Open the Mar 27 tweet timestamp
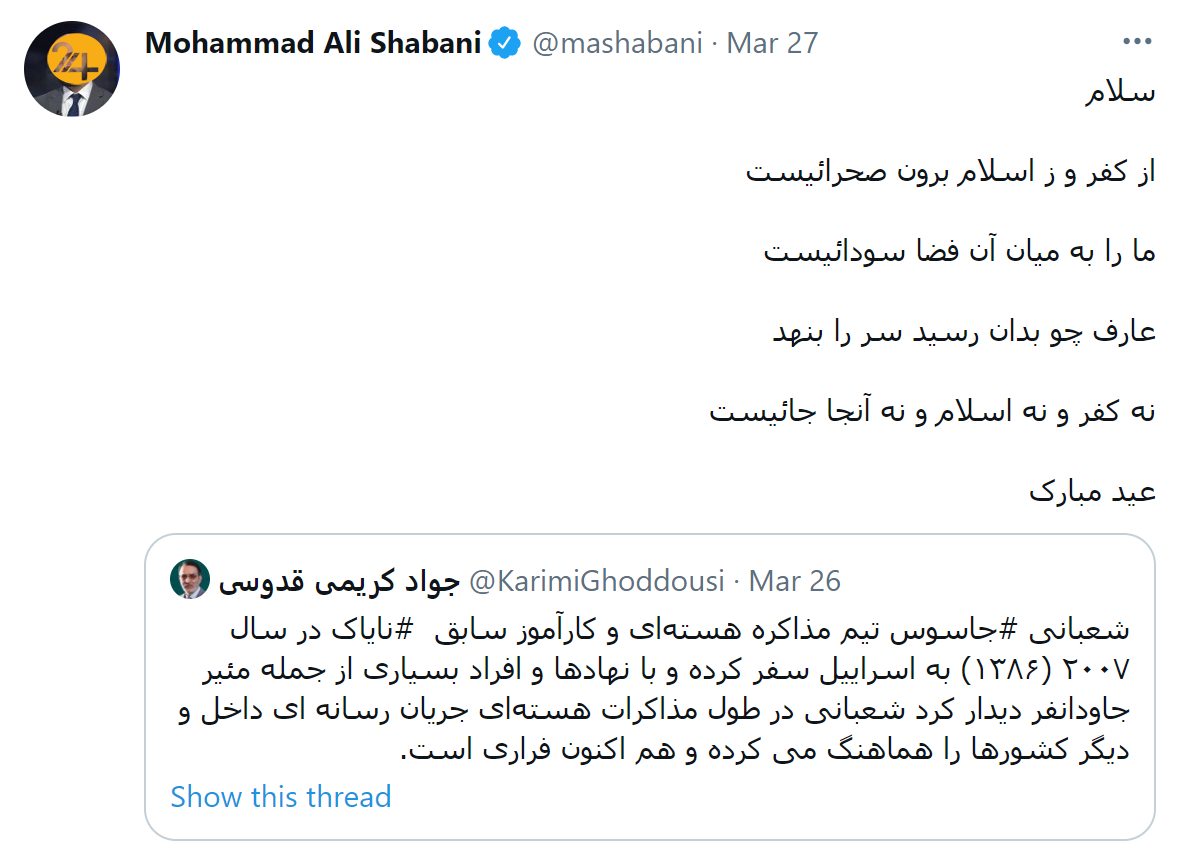Image resolution: width=1187 pixels, height=860 pixels. pyautogui.click(x=772, y=43)
